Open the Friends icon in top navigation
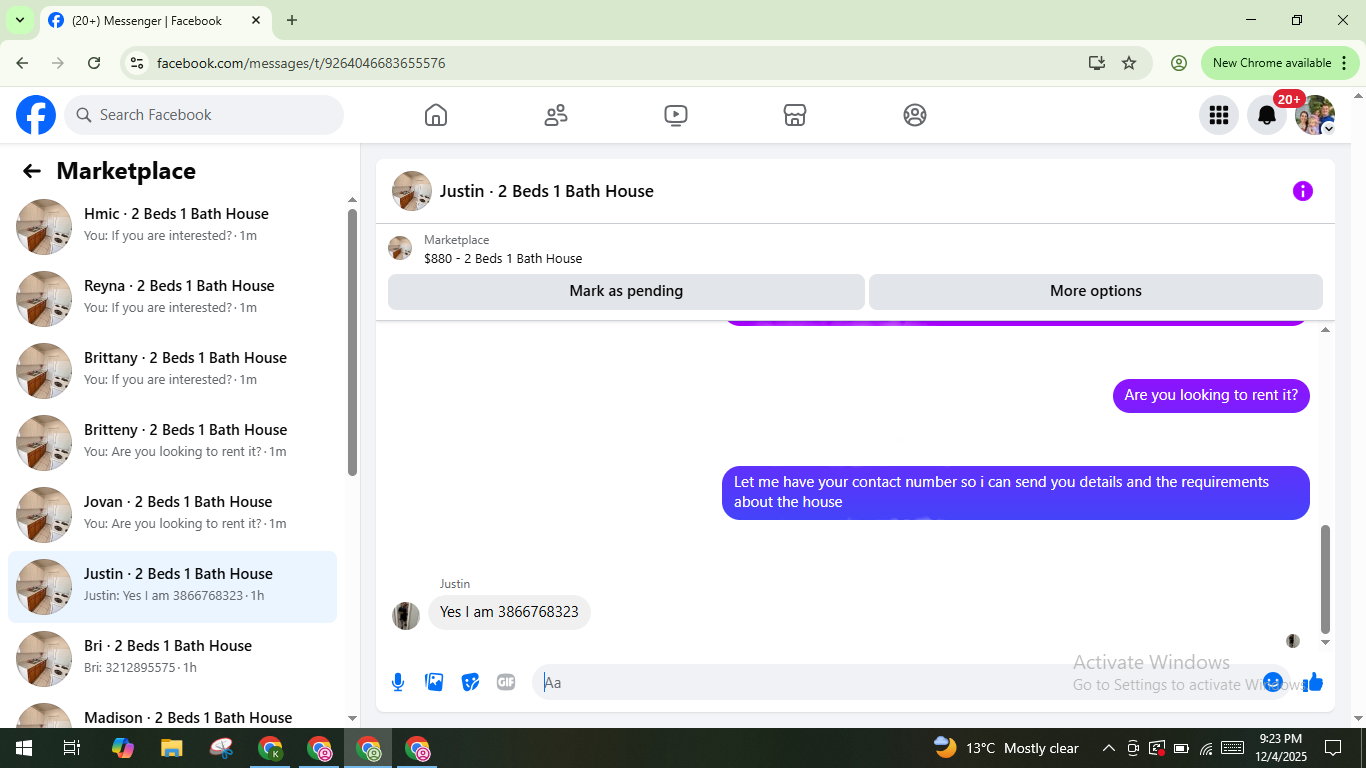This screenshot has height=768, width=1366. click(x=556, y=115)
